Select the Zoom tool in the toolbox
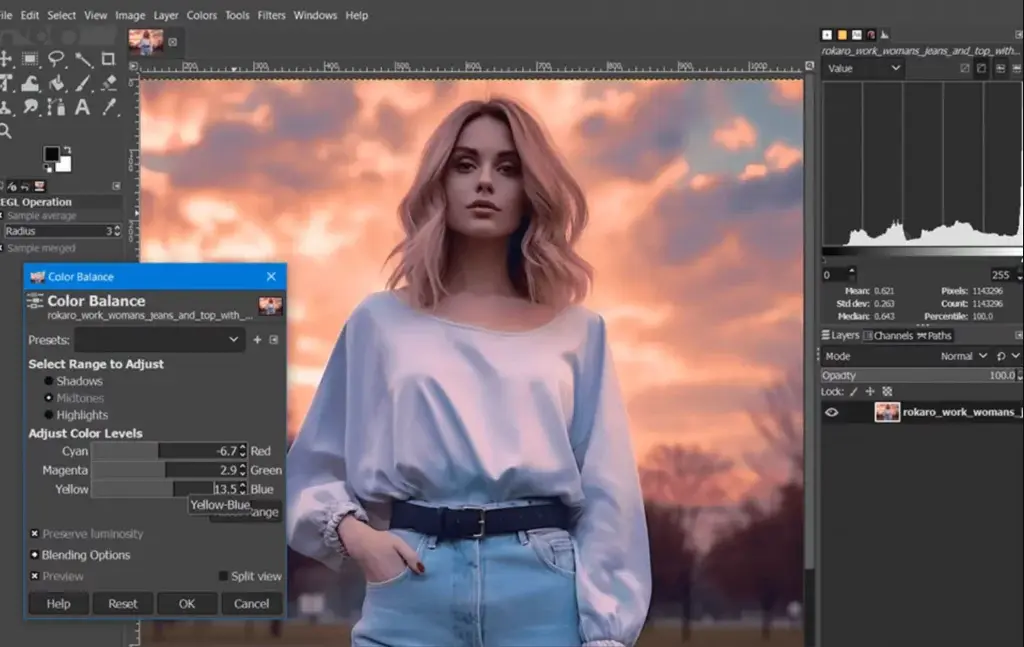This screenshot has width=1024, height=647. pos(7,130)
